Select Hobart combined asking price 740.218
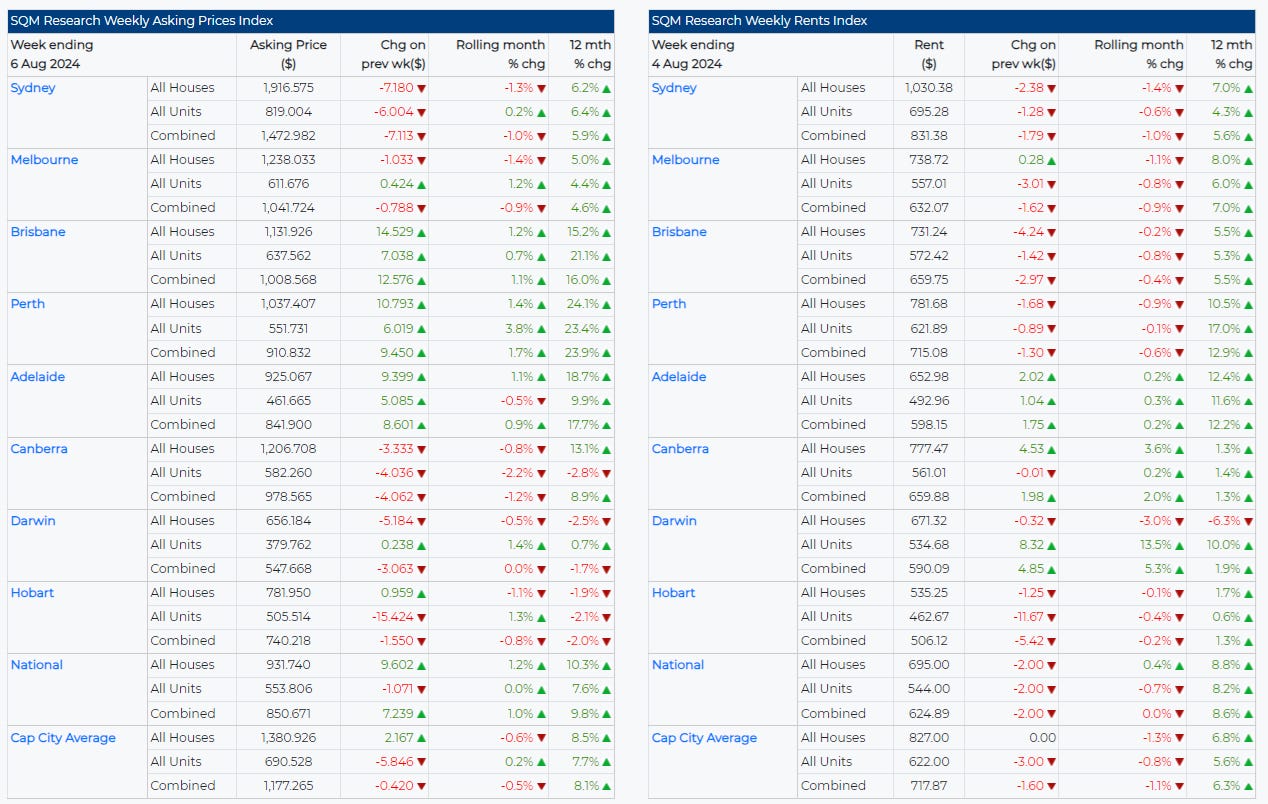 (x=287, y=641)
